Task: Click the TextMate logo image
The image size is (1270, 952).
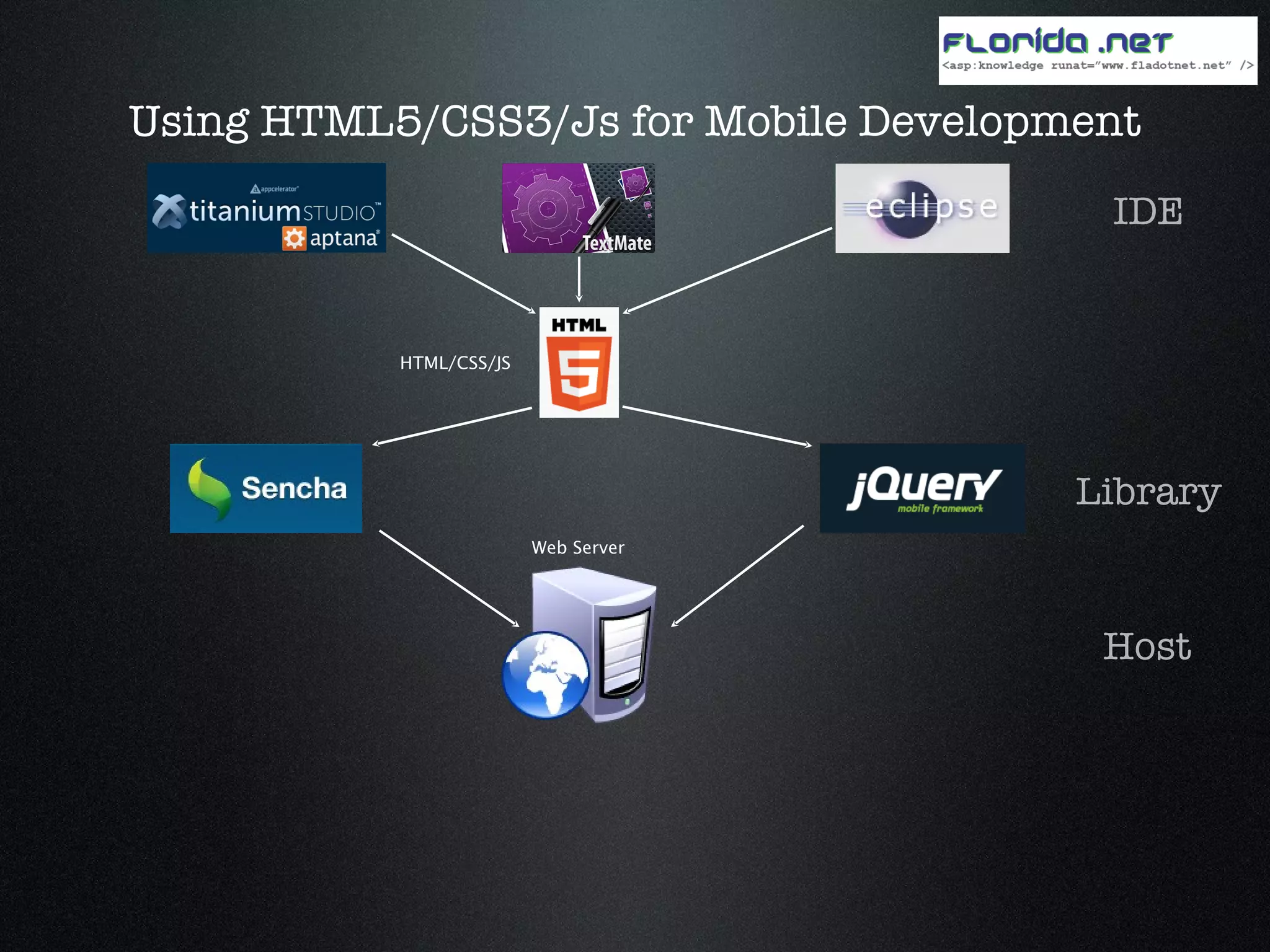Action: [578, 208]
